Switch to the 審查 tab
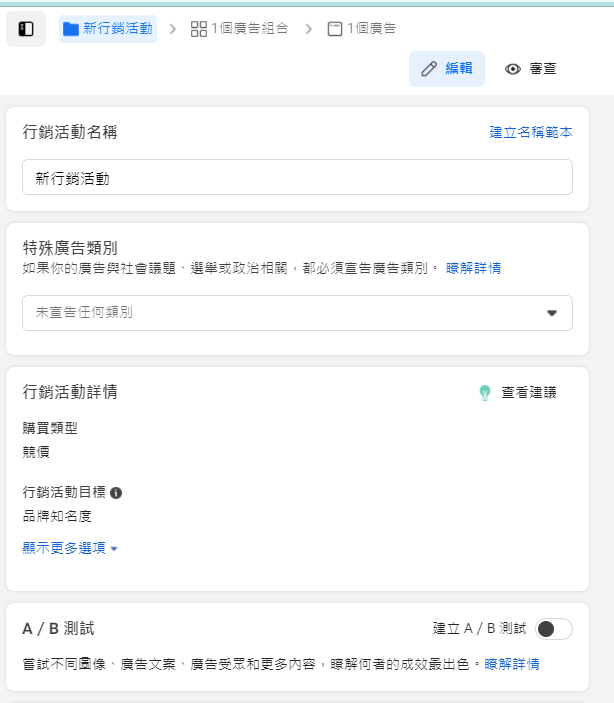Image resolution: width=614 pixels, height=703 pixels. click(x=531, y=69)
